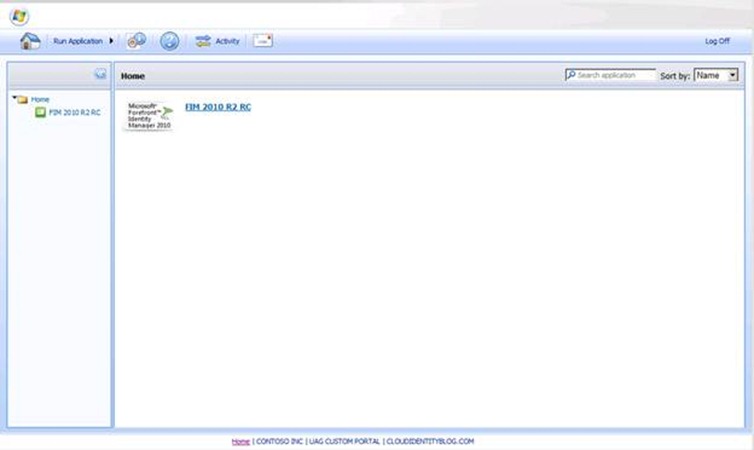Click the credentials management disc icon

tap(137, 41)
